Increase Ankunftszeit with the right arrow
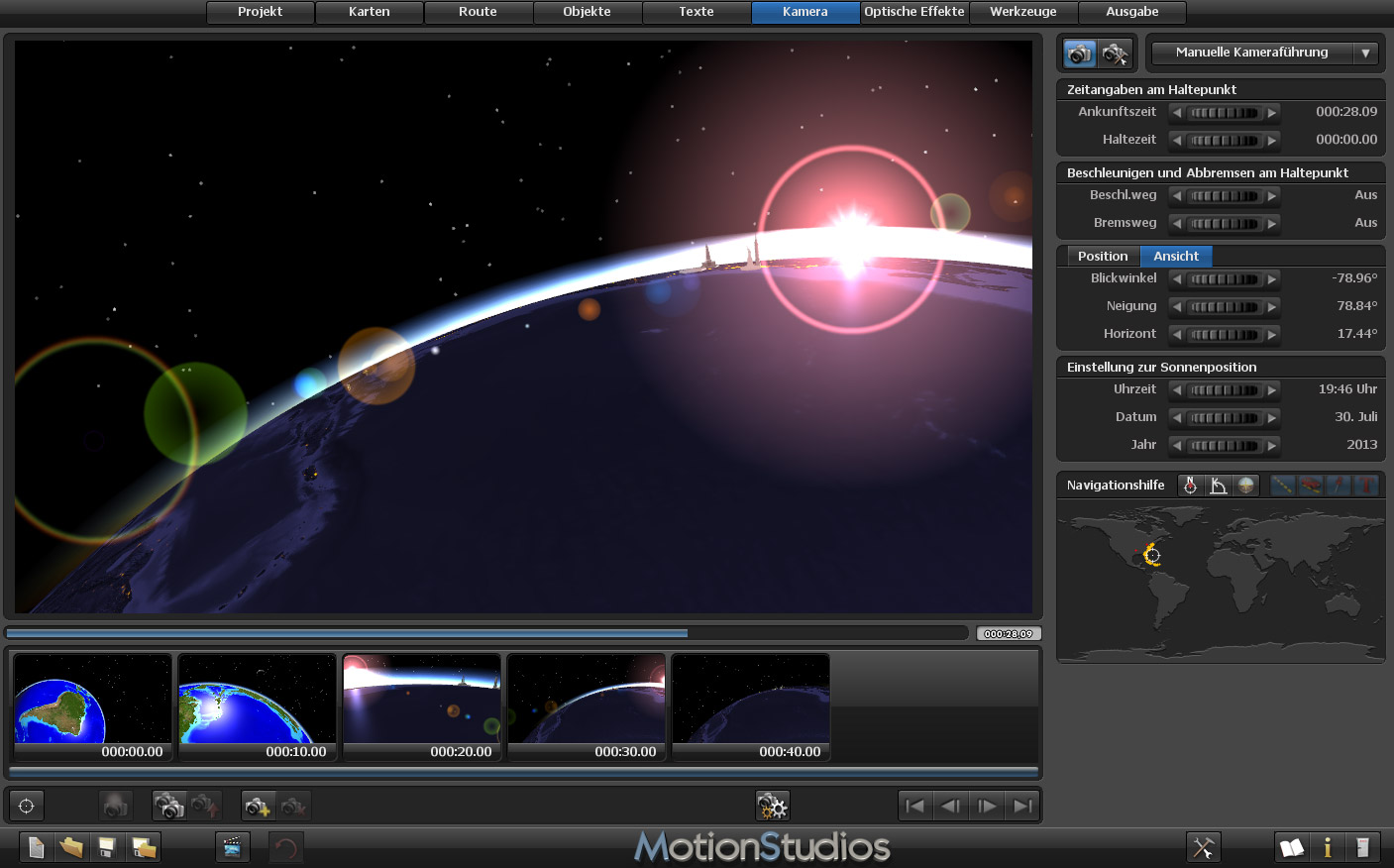Viewport: 1394px width, 868px height. click(1272, 113)
